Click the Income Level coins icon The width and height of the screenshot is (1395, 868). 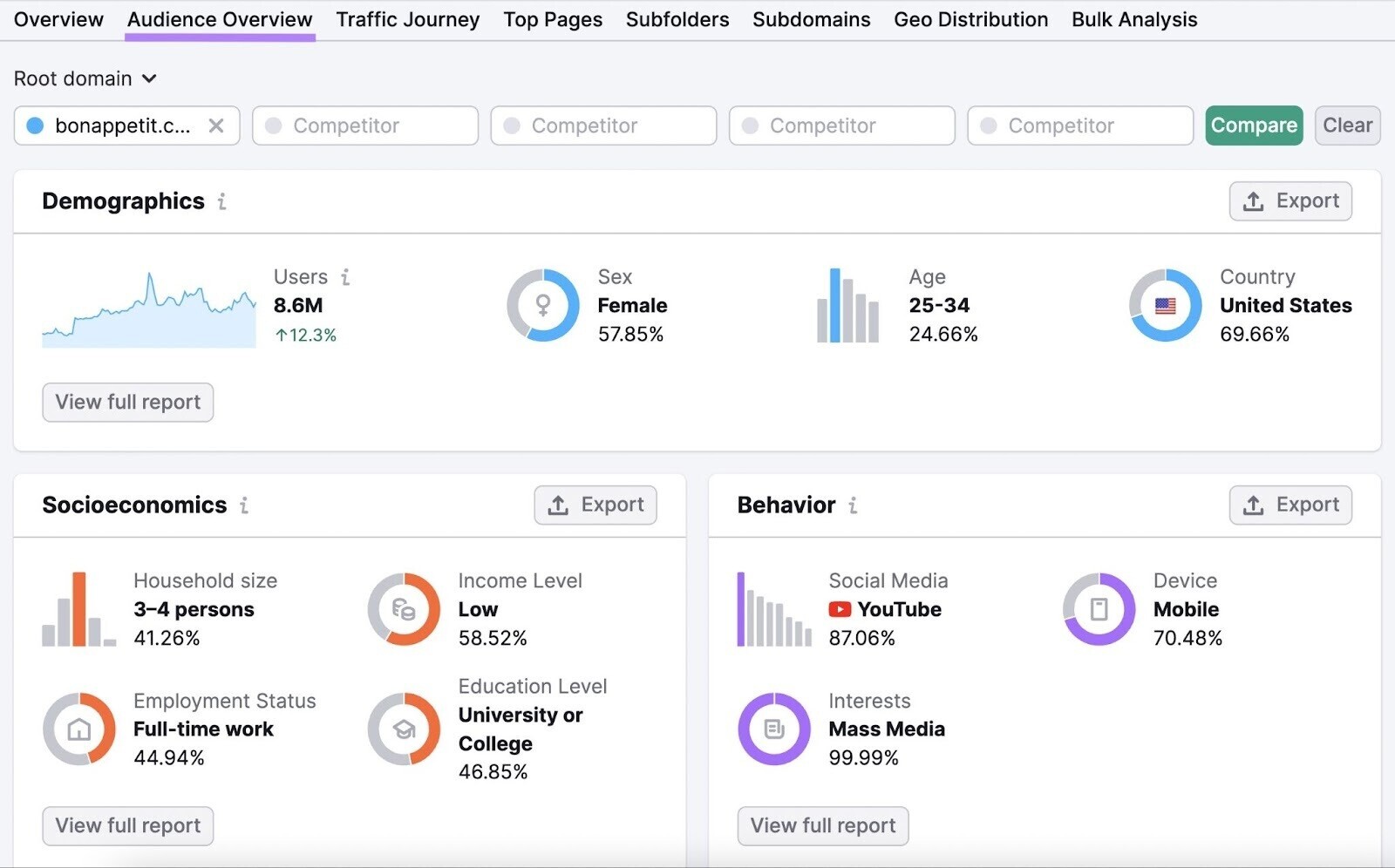click(x=403, y=609)
